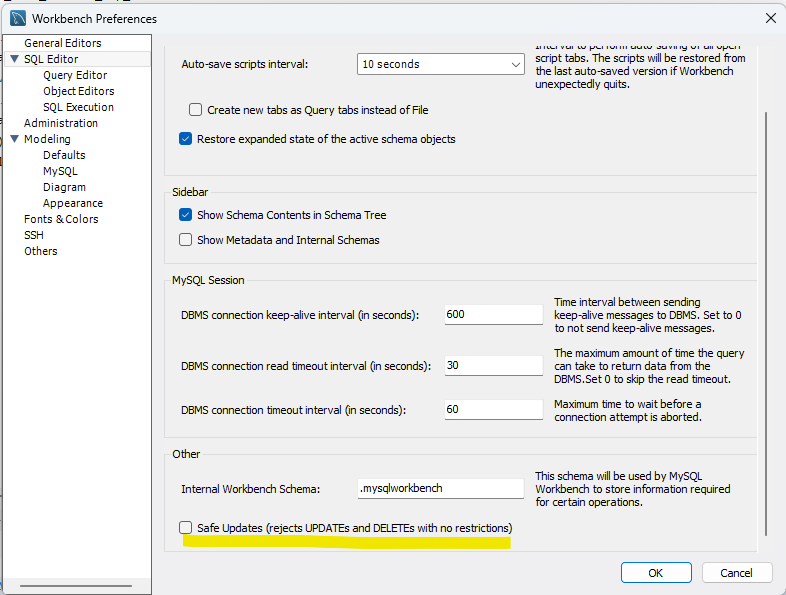
Task: Click the MySQL Workbench dolphin icon in title bar
Action: pos(18,19)
